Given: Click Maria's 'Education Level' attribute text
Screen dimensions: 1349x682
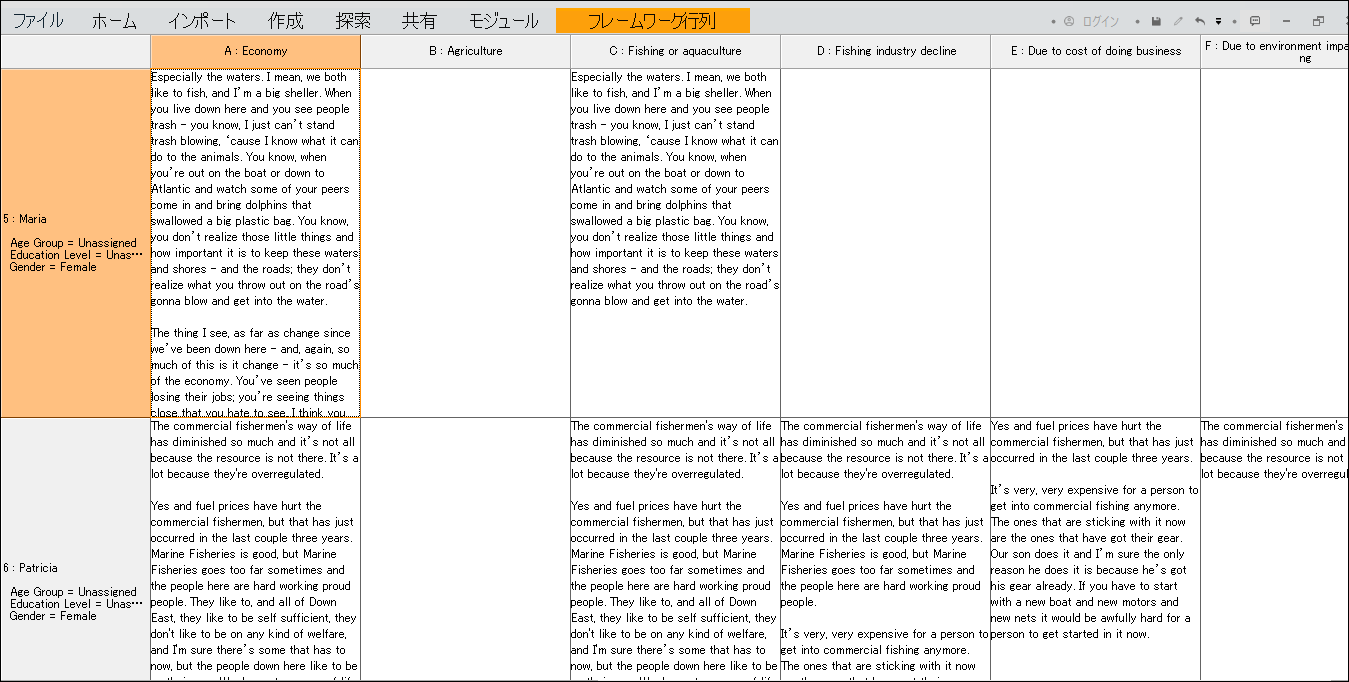Looking at the screenshot, I should [x=77, y=255].
